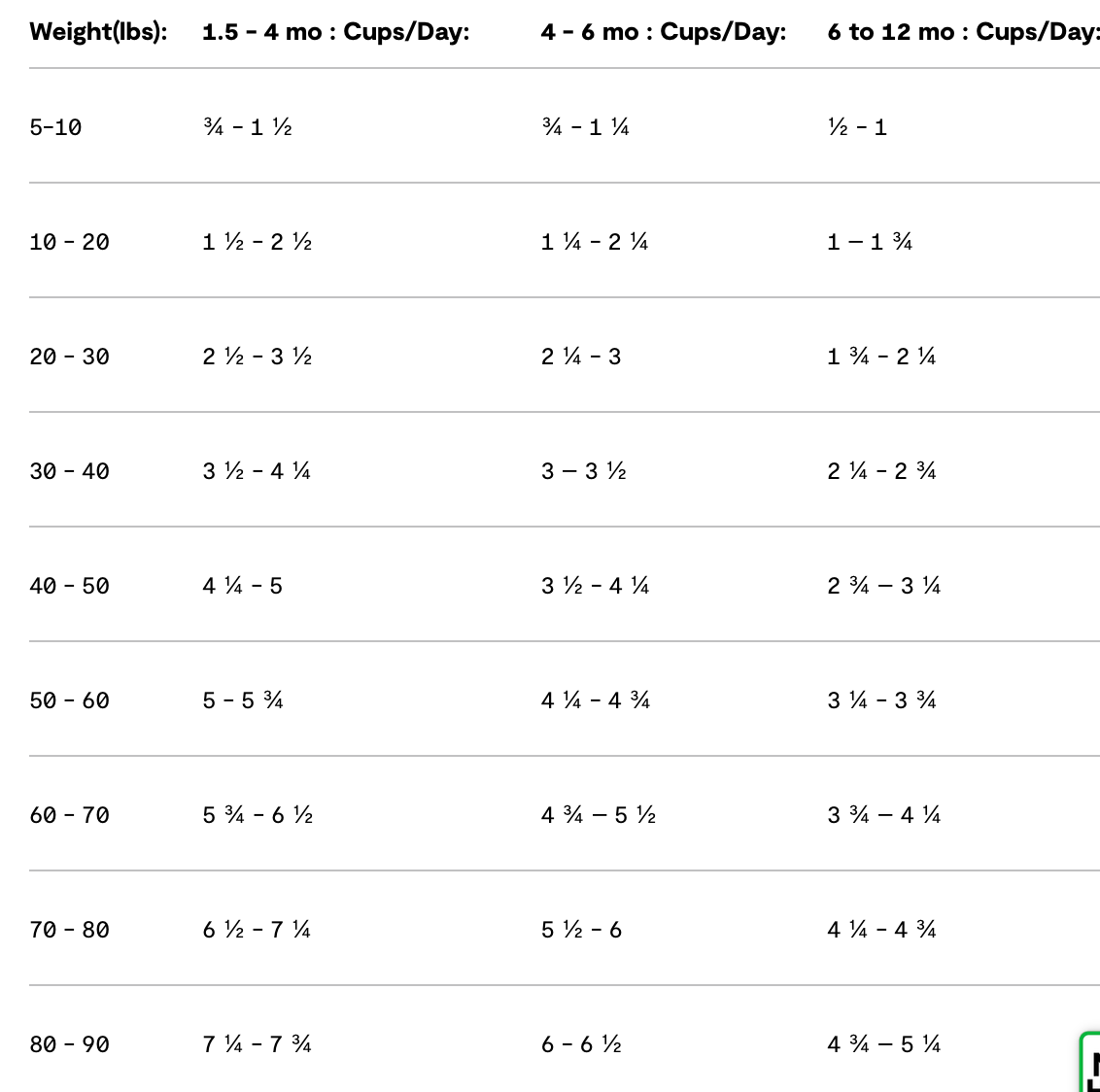
Task: Click the green-bordered widget icon at bottom-right
Action: [x=1091, y=1064]
